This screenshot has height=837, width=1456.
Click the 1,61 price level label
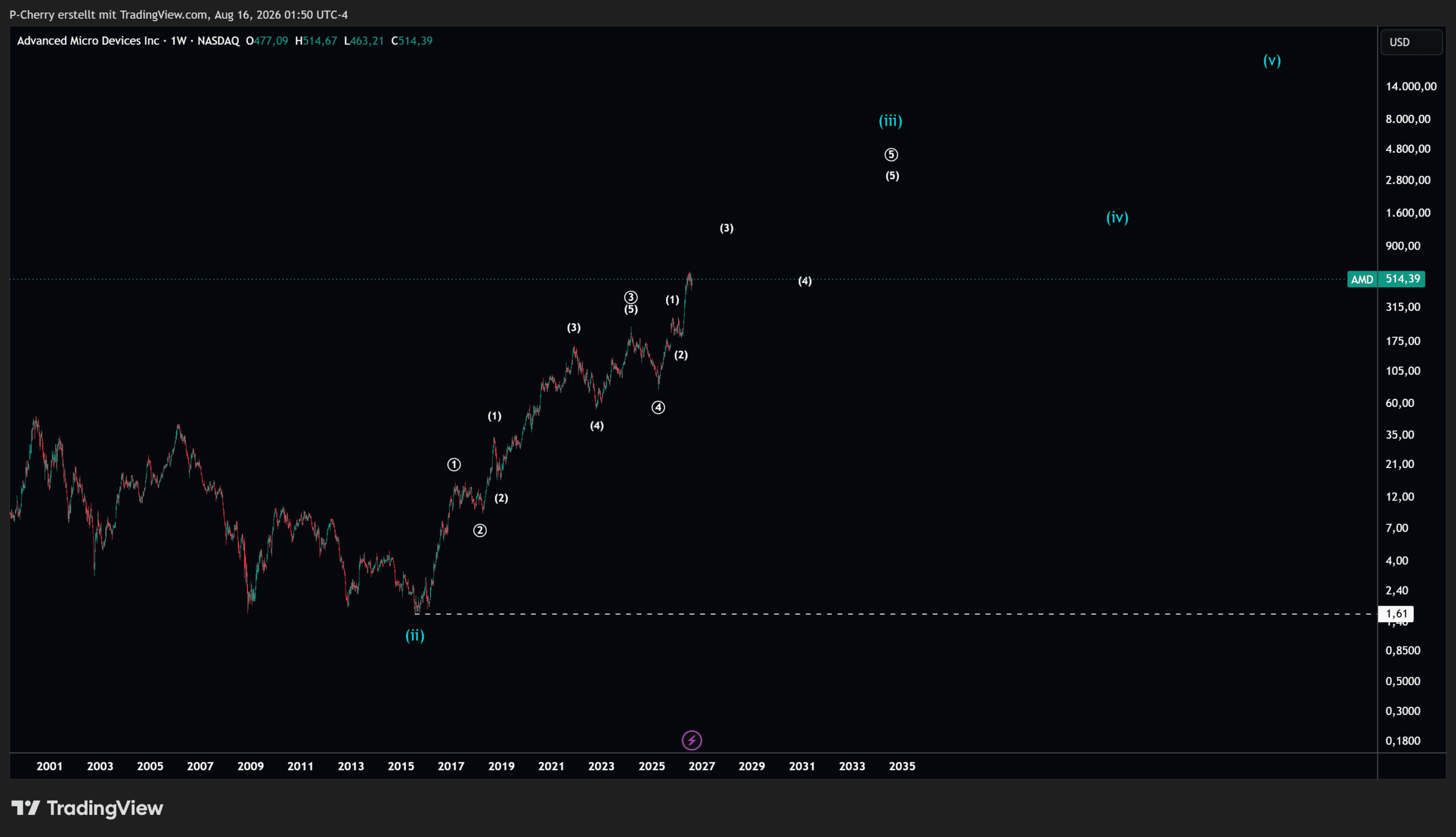pyautogui.click(x=1396, y=614)
